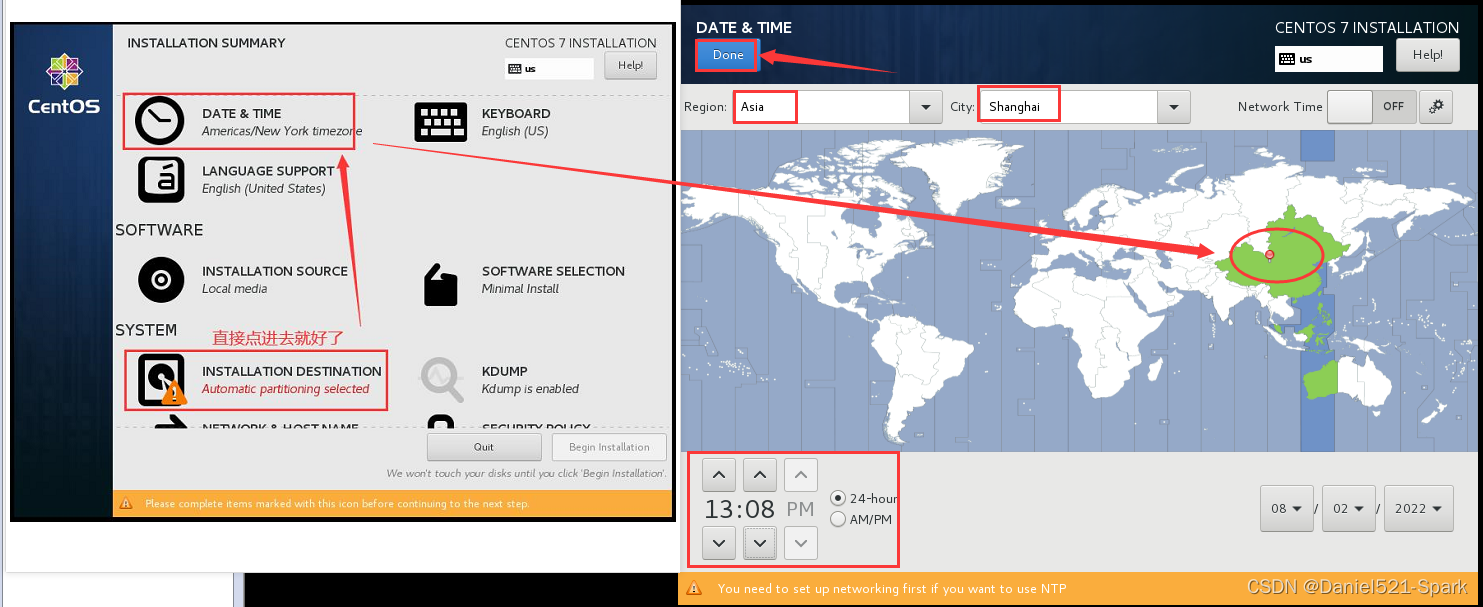The image size is (1483, 607).
Task: Decrease the minutes with the down arrow
Action: pos(760,543)
